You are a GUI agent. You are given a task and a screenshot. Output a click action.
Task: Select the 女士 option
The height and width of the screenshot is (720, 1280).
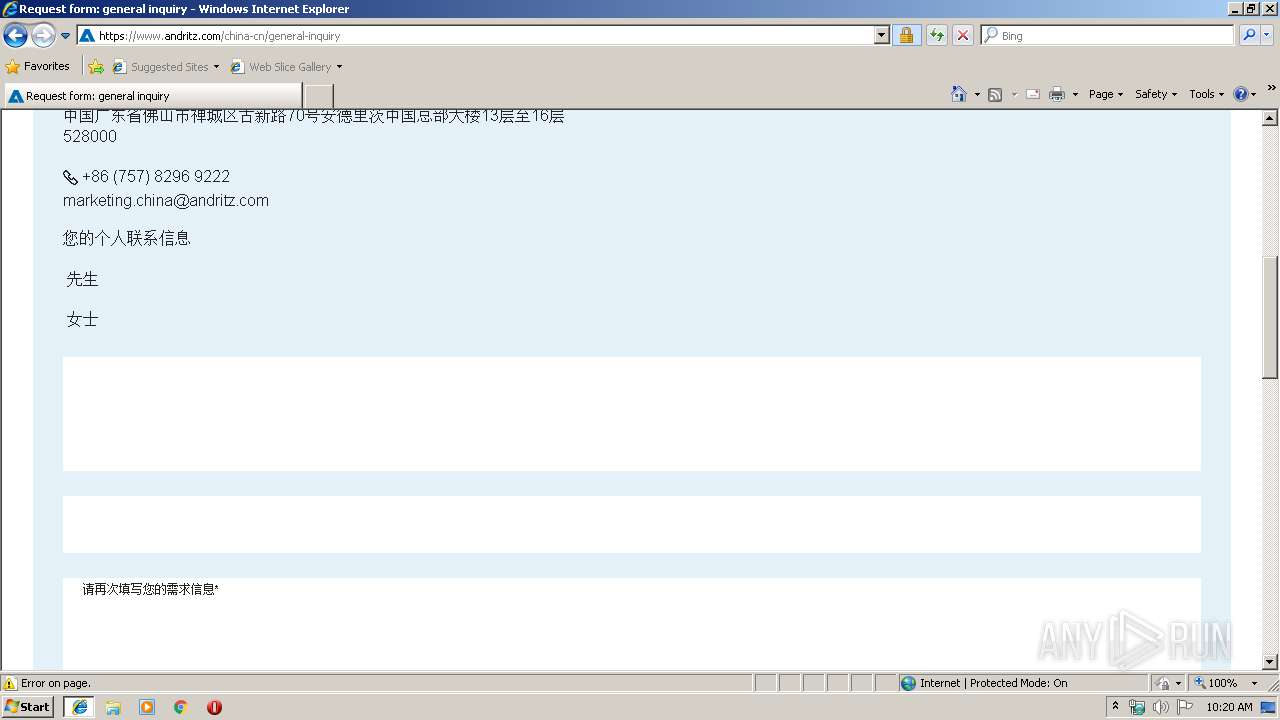tap(82, 319)
